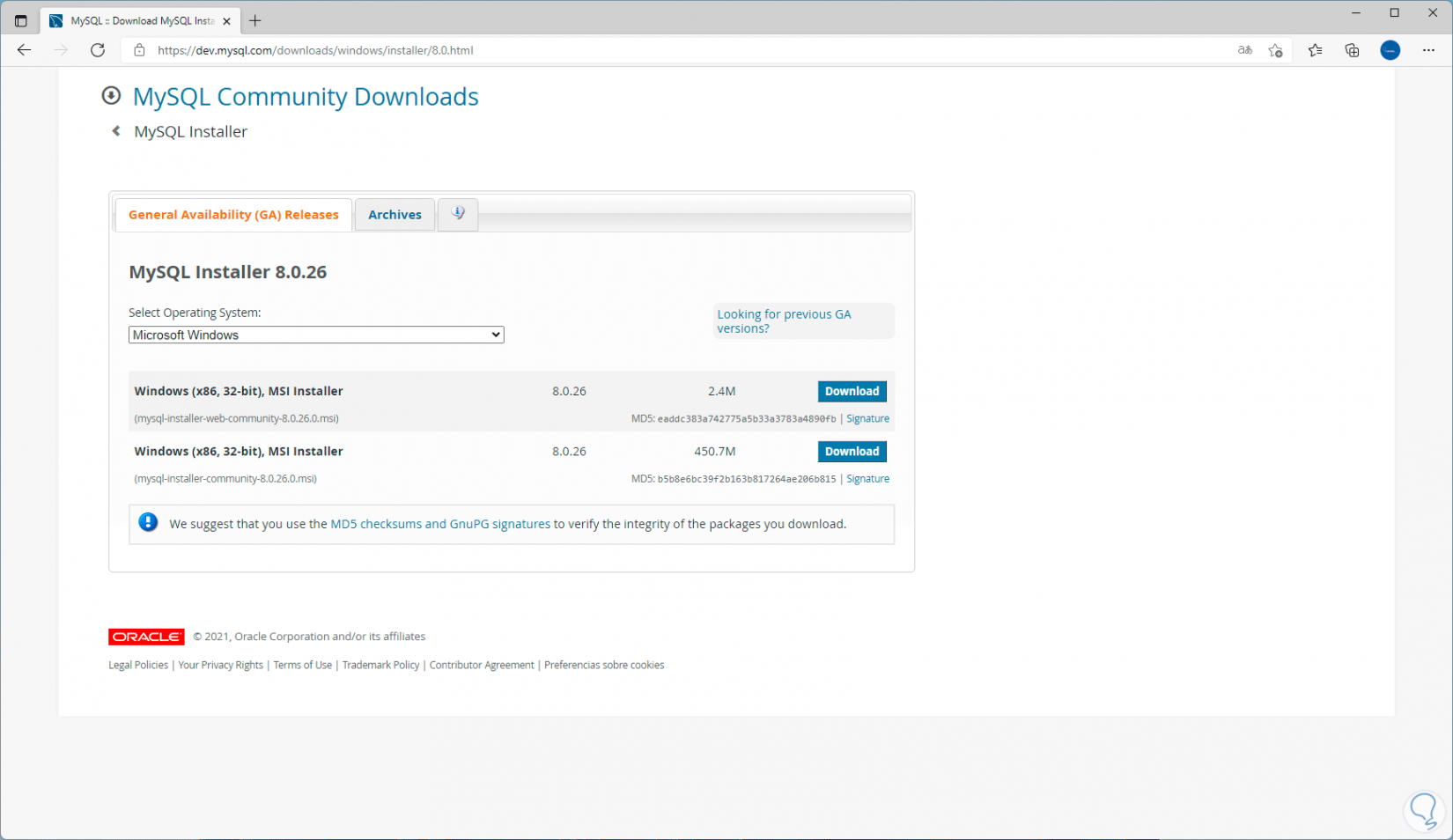Click the 450.7M file size

click(x=714, y=452)
